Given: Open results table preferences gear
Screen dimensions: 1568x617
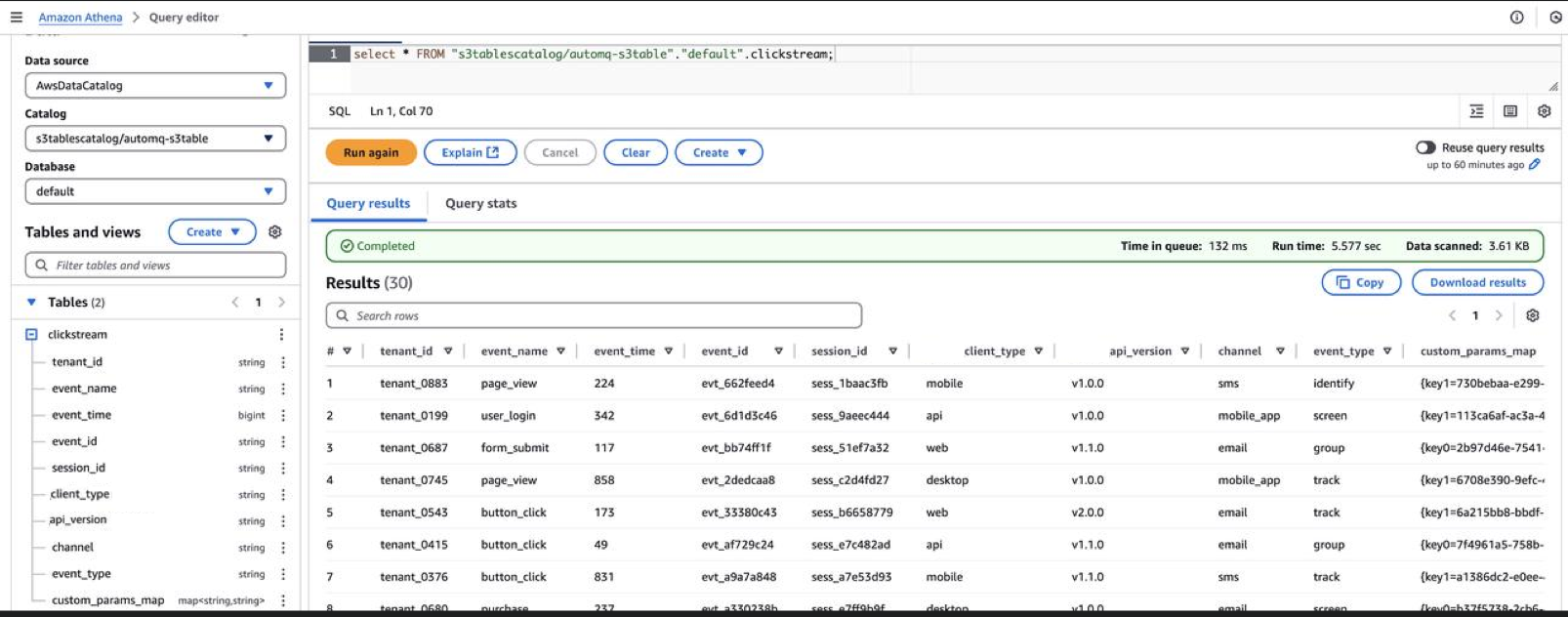Looking at the screenshot, I should point(1532,315).
